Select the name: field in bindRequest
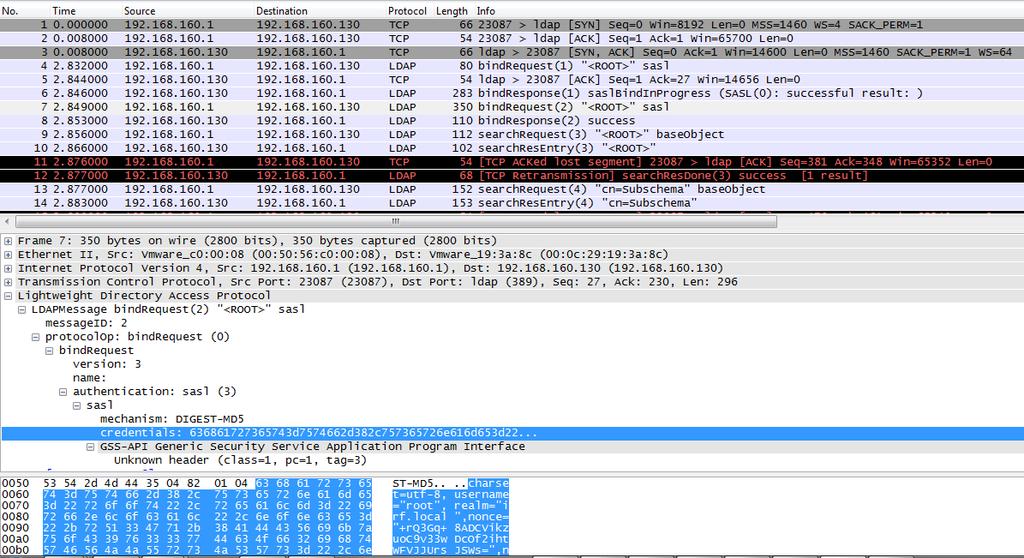Viewport: 1024px width, 558px height. point(89,378)
